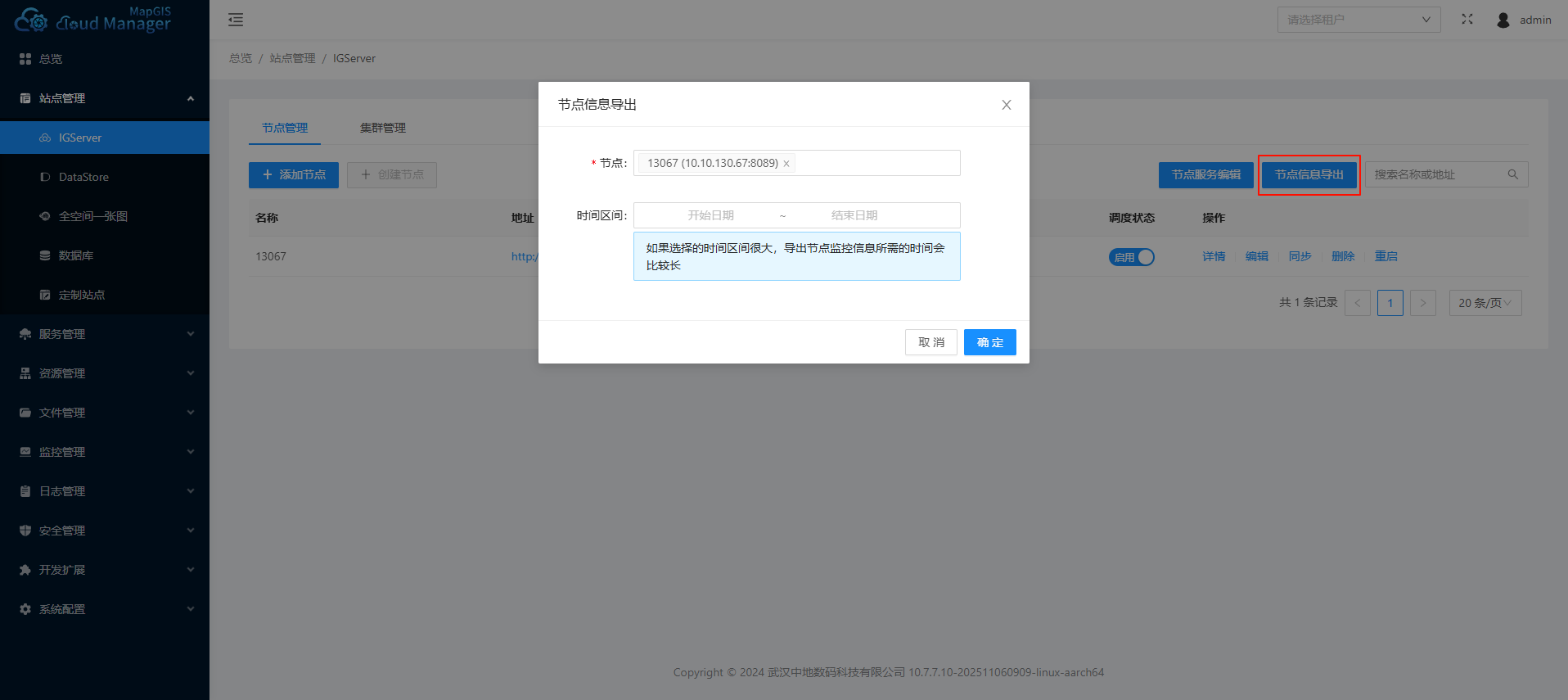1568x700 pixels.
Task: Open the tenant selection dropdown
Action: tap(1358, 20)
